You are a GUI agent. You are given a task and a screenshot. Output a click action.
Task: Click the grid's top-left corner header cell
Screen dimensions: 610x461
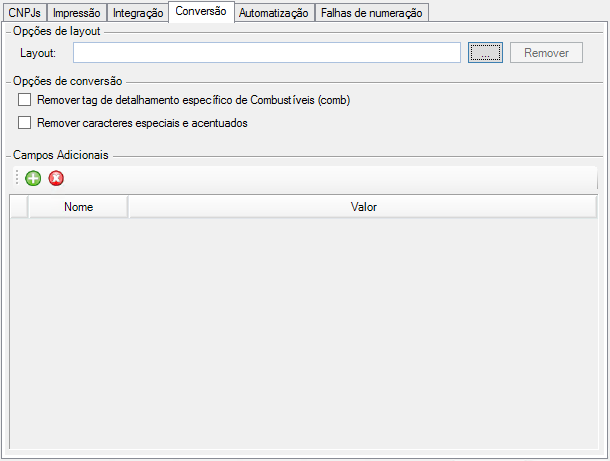tap(19, 207)
